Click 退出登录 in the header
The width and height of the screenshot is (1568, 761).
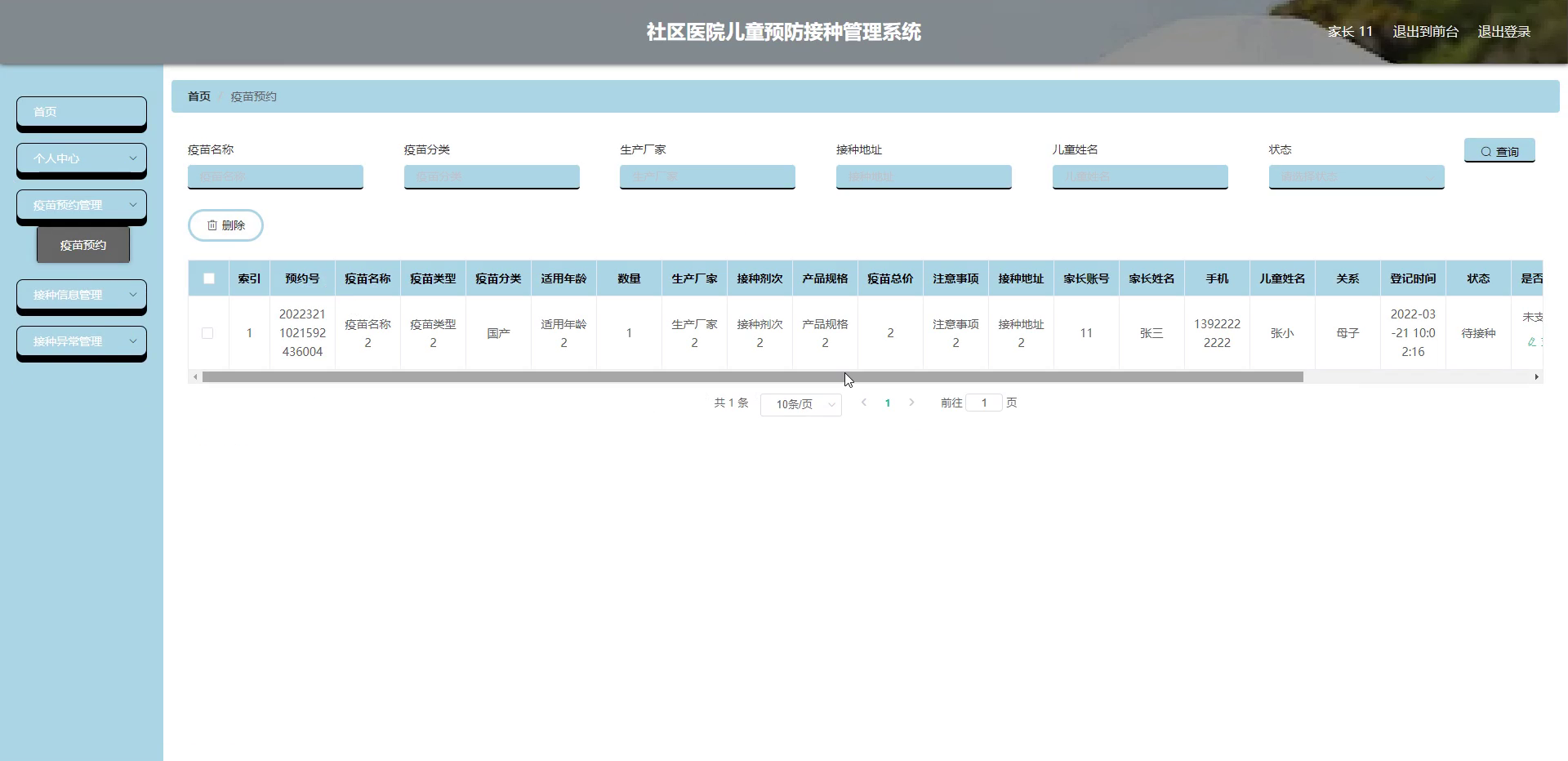[x=1503, y=32]
